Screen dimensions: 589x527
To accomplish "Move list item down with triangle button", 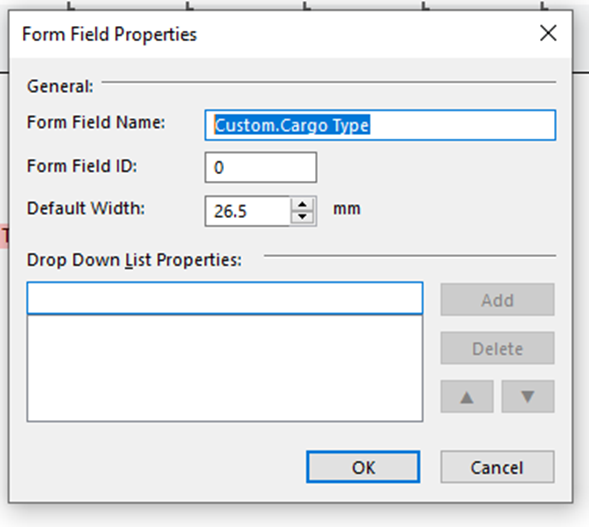I will [528, 397].
